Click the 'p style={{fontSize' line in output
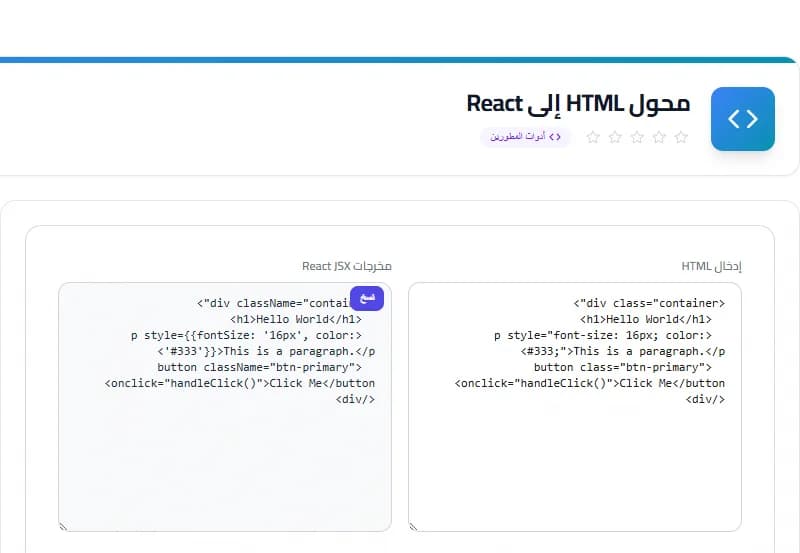800x553 pixels. coord(246,335)
